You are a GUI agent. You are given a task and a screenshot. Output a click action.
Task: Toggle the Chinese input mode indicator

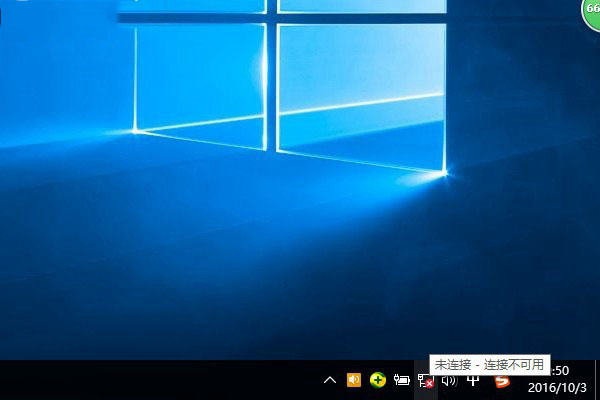tap(473, 380)
